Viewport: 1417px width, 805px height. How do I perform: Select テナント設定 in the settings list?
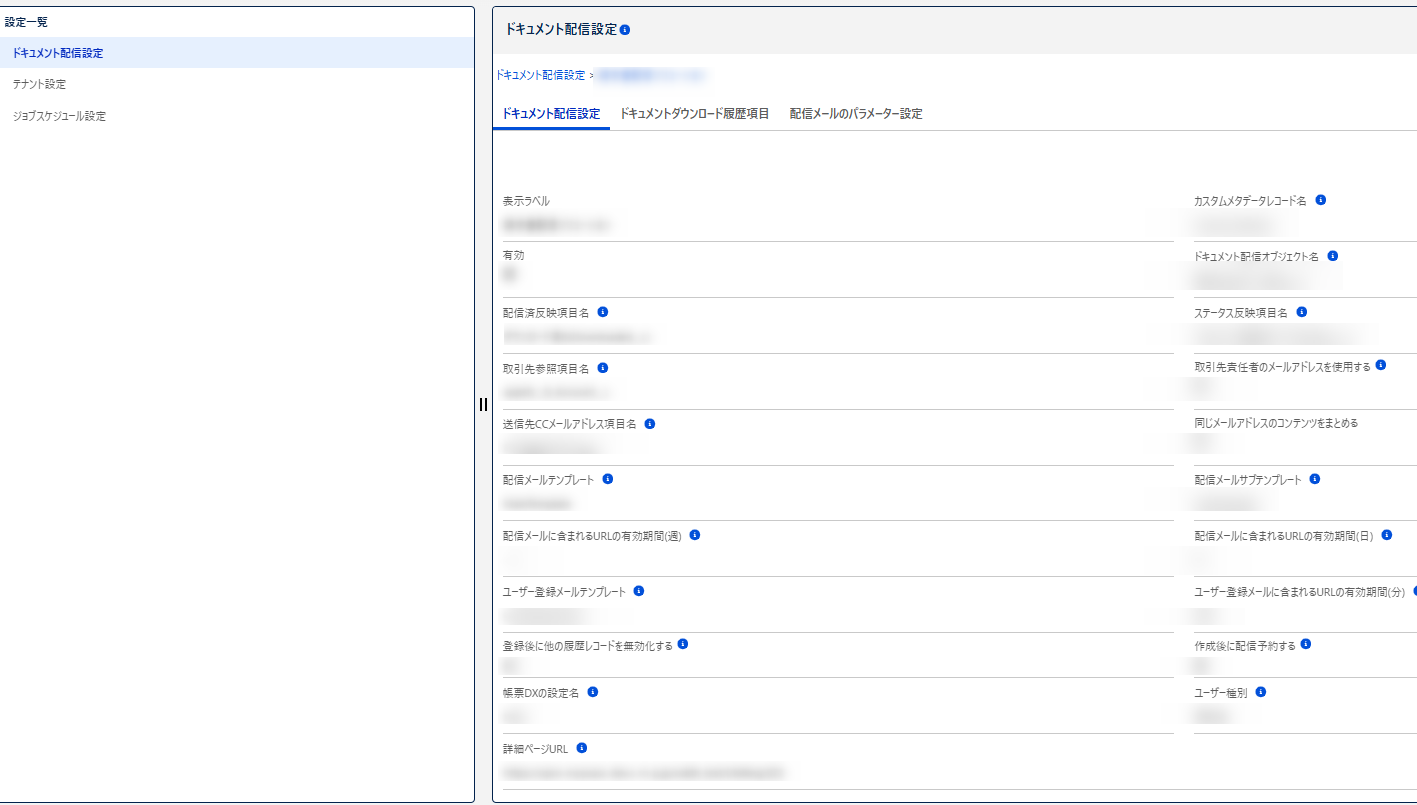39,84
